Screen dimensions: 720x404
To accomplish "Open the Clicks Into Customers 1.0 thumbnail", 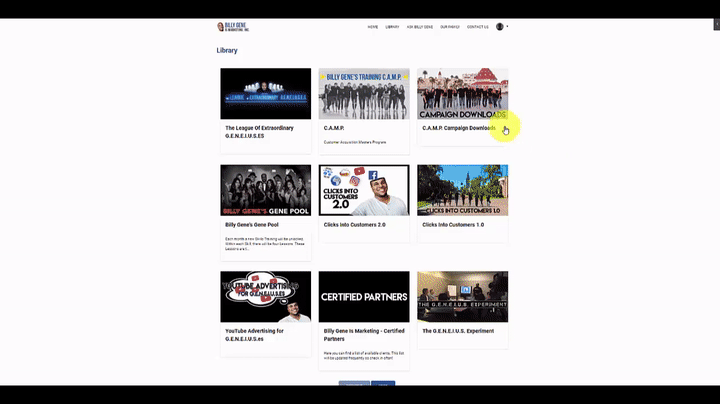I will point(462,190).
